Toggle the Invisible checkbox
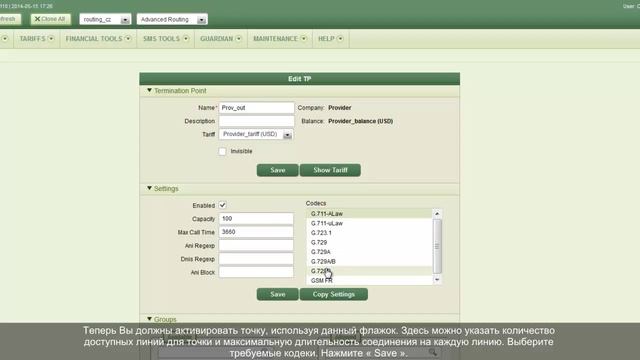 [x=222, y=151]
